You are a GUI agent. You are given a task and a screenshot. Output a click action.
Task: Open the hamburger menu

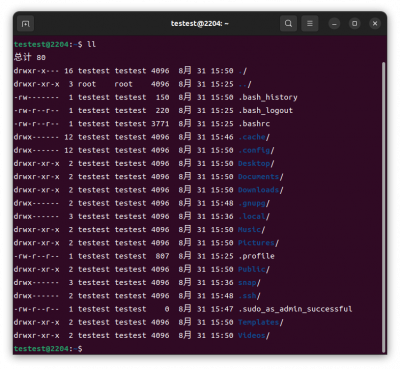click(310, 24)
